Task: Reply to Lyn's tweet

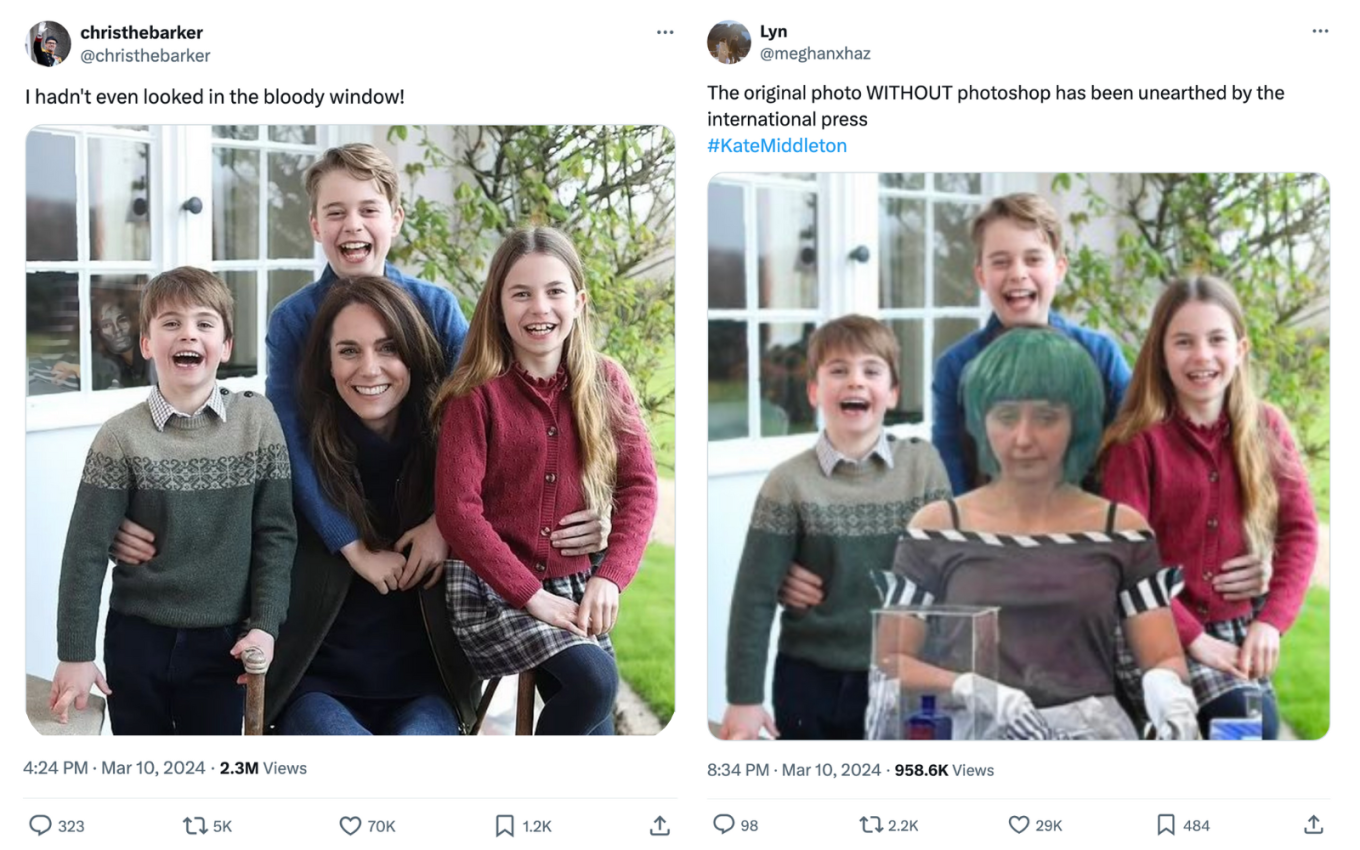Action: [x=723, y=824]
